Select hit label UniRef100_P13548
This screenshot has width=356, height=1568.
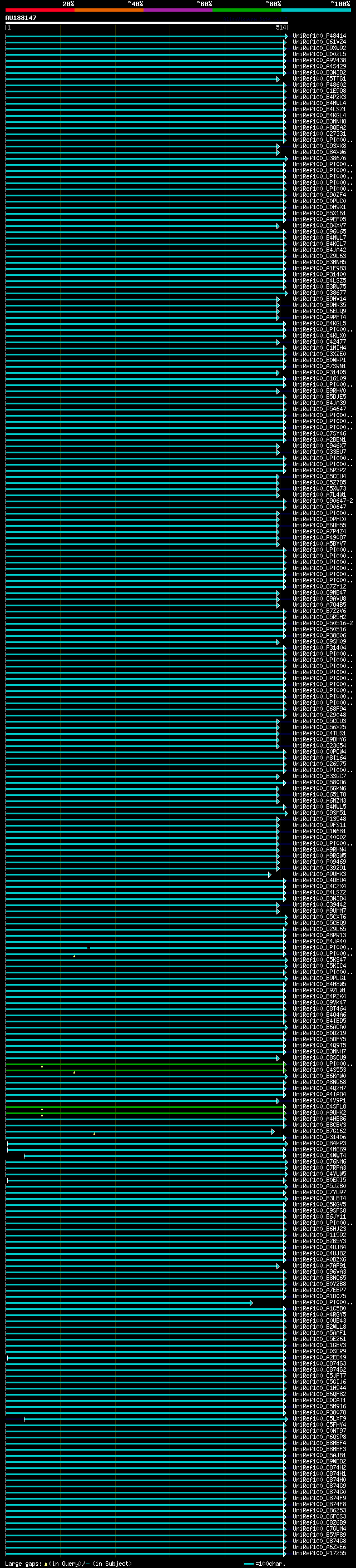[319, 819]
